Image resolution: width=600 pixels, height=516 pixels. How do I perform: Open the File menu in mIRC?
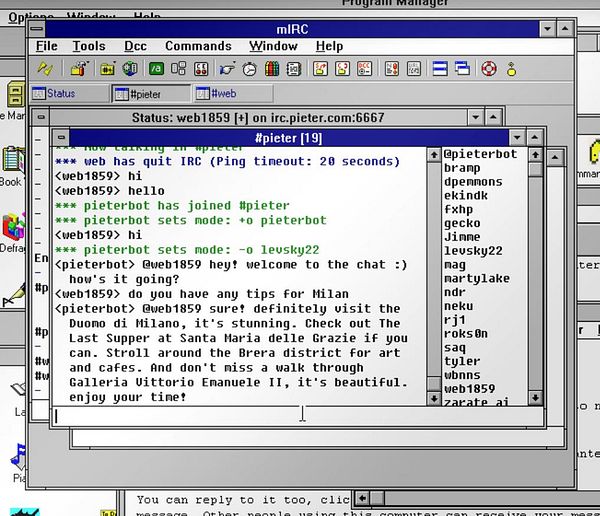pyautogui.click(x=47, y=46)
